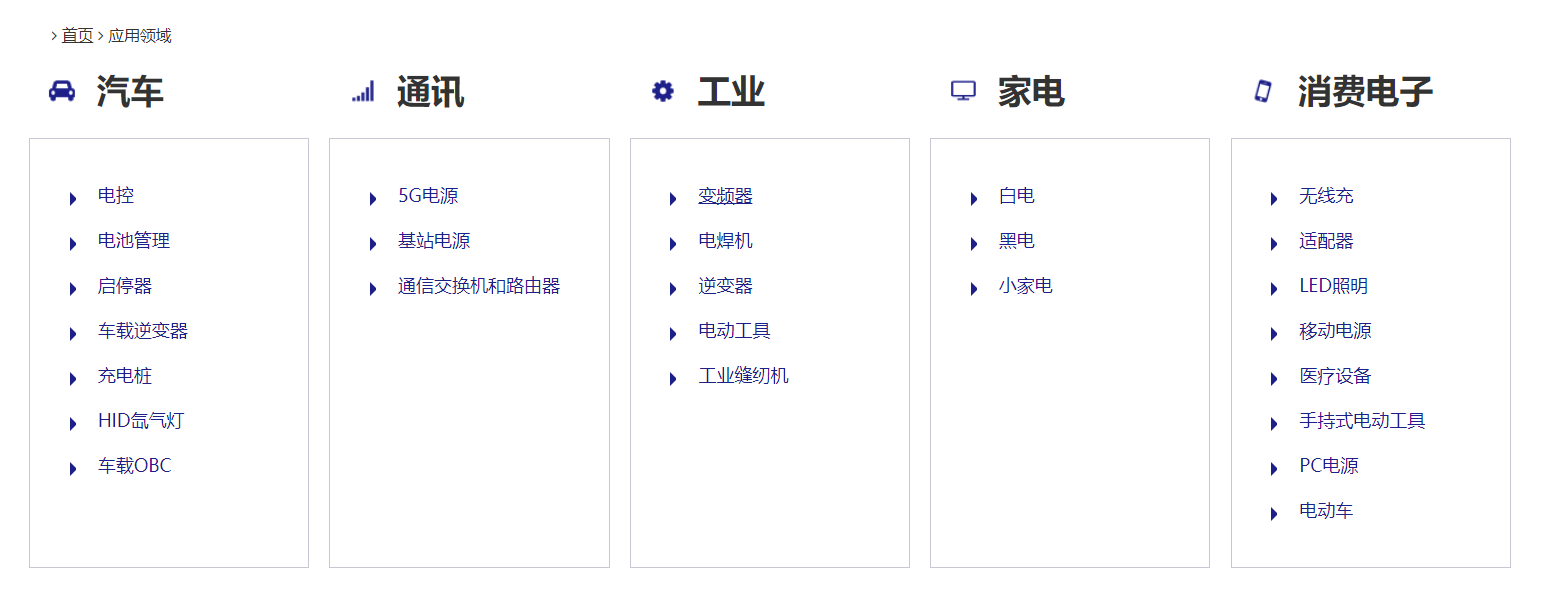Click the arrow bullet next to 电控
The image size is (1543, 604).
(73, 198)
